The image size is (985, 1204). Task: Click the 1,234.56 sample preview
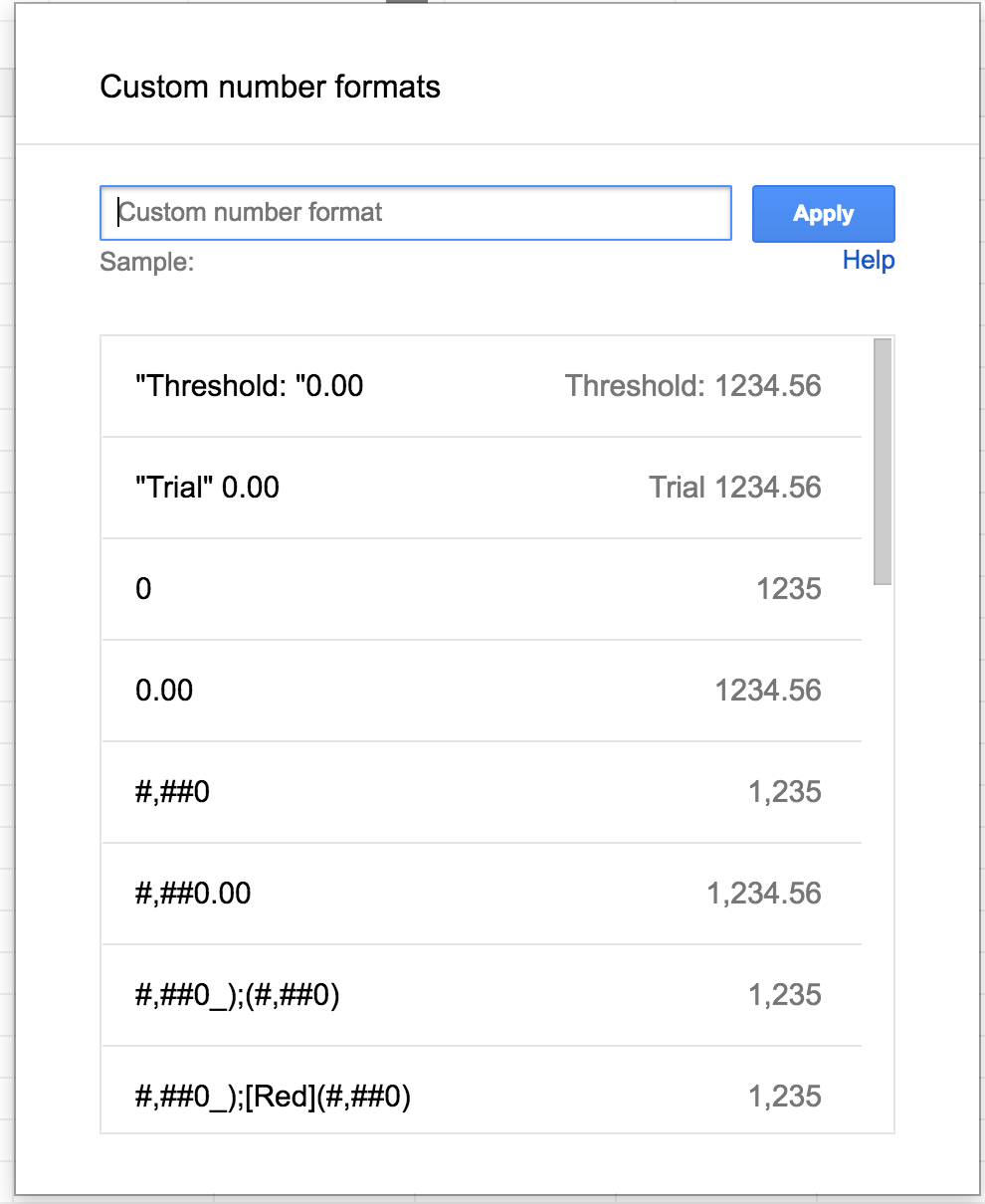[x=763, y=894]
